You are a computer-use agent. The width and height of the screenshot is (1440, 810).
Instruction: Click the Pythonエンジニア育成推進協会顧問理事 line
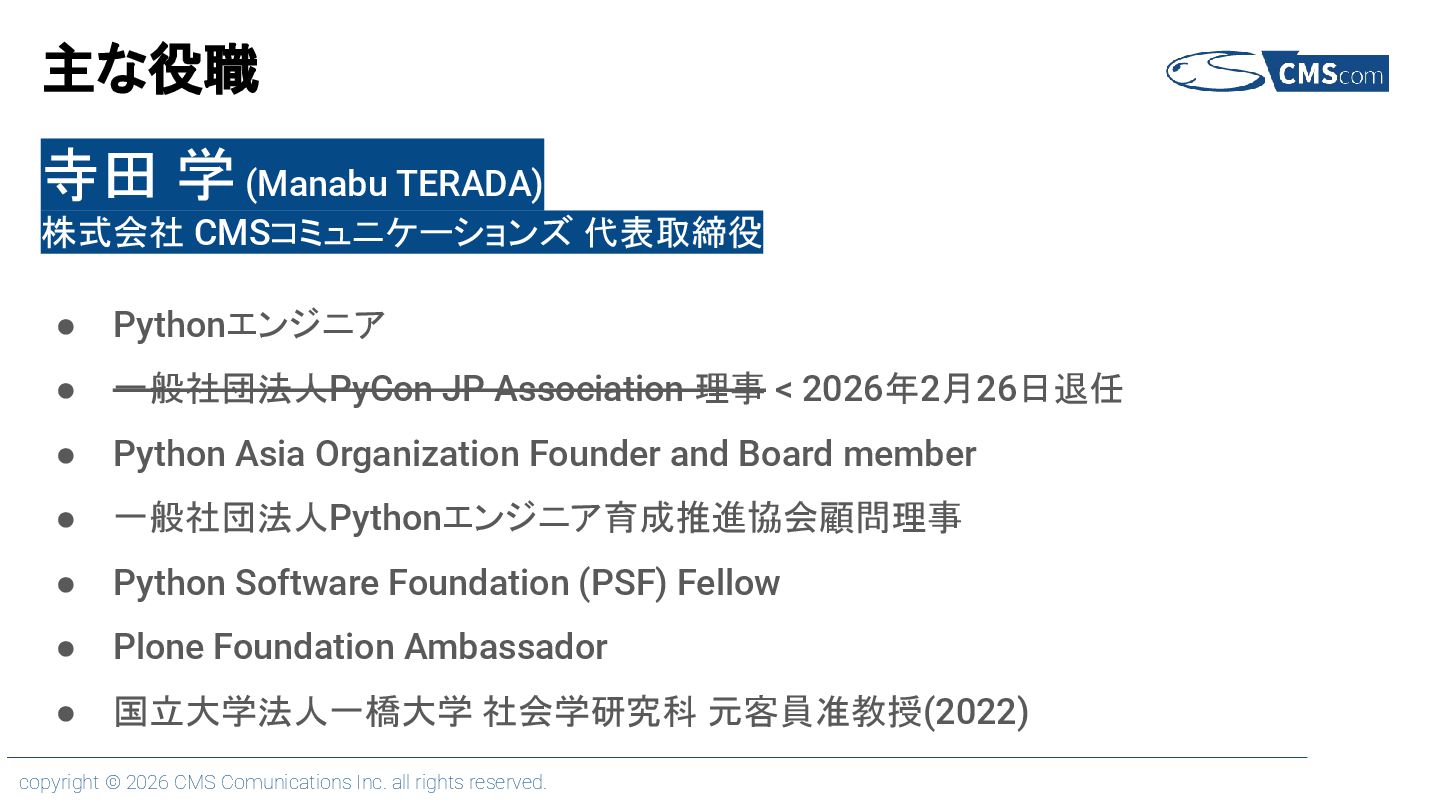[537, 518]
